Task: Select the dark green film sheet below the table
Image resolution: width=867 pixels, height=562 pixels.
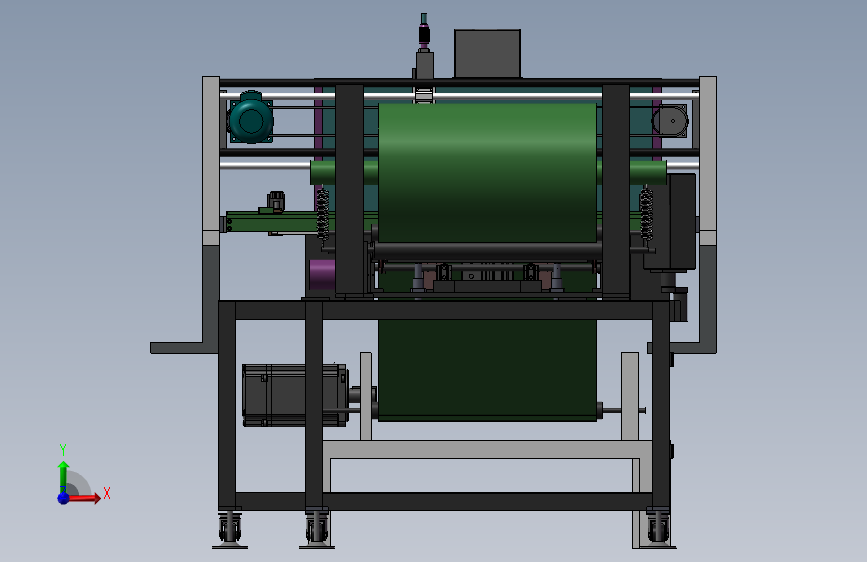Action: [x=487, y=370]
